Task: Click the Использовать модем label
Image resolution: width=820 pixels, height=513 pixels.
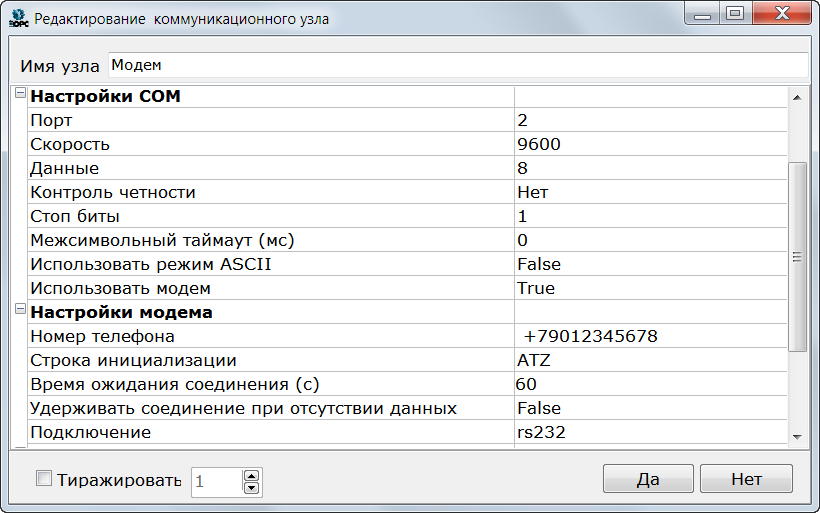Action: 121,289
